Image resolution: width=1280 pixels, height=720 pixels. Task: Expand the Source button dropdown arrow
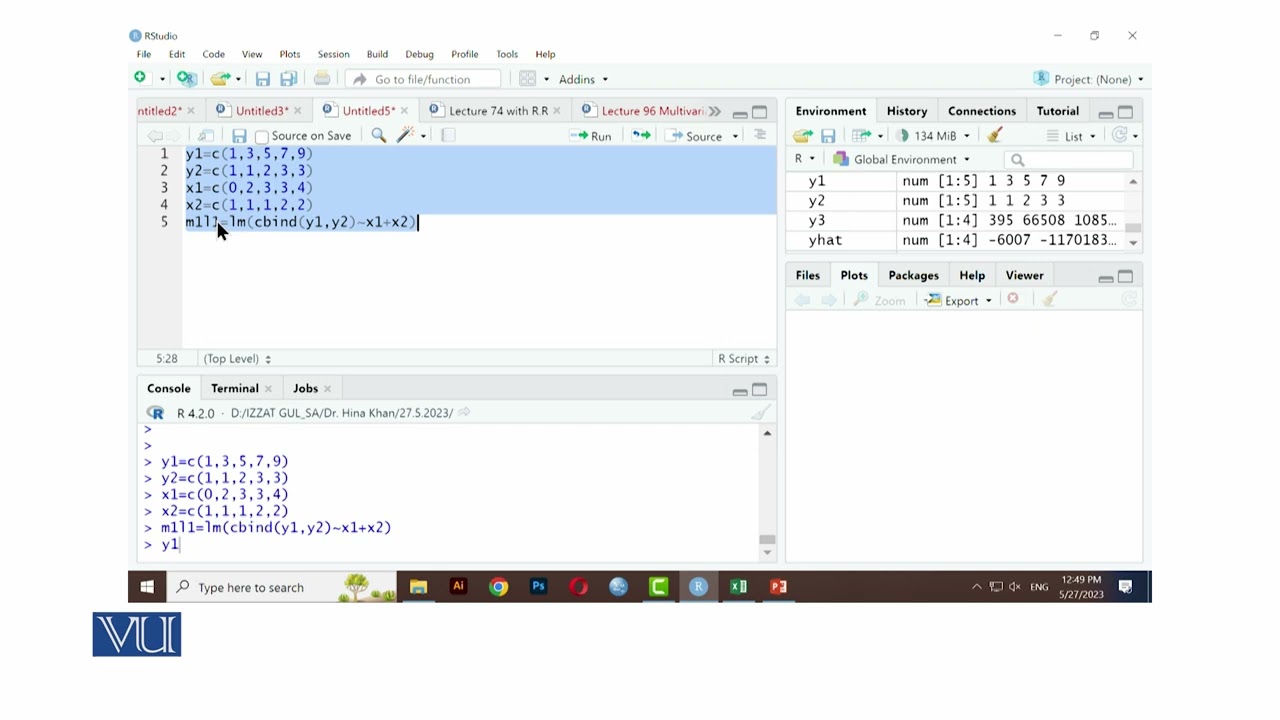pyautogui.click(x=735, y=136)
